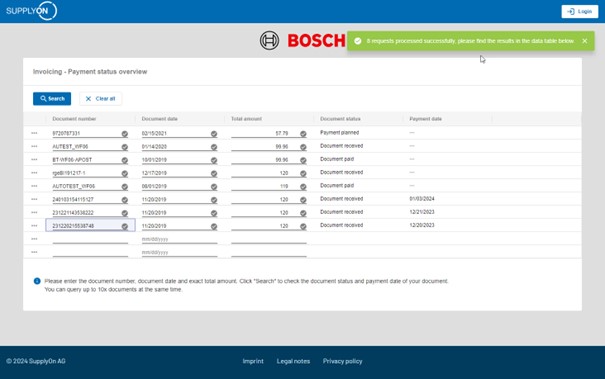Image resolution: width=605 pixels, height=379 pixels.
Task: Open row options for AUTOTEST_WF06
Action: (34, 186)
